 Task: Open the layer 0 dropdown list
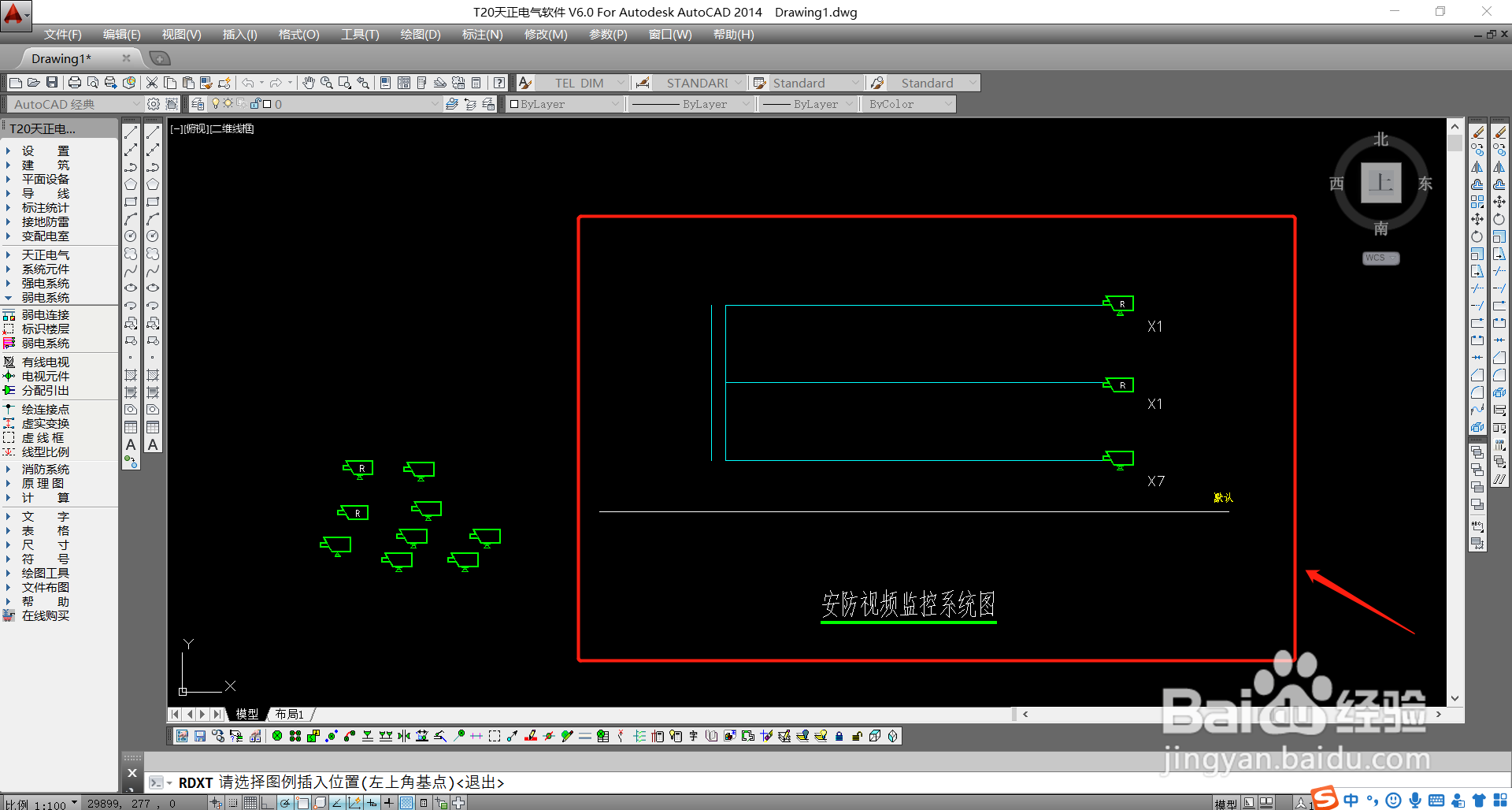325,104
